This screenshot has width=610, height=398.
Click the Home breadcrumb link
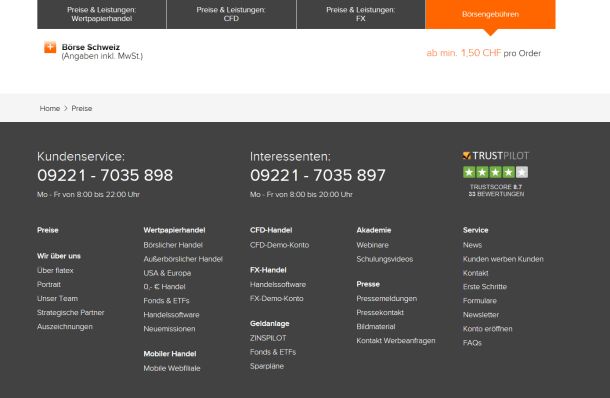tap(50, 109)
